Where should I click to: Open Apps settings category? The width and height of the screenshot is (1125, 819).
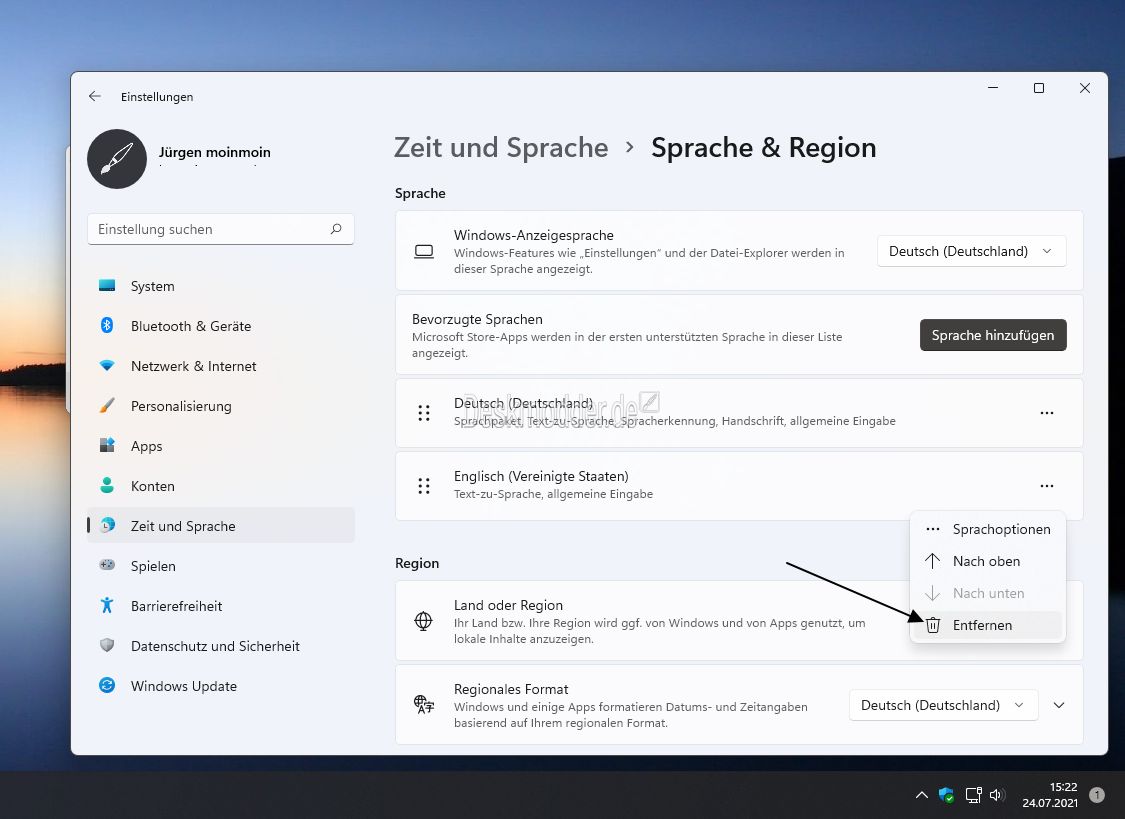click(221, 445)
